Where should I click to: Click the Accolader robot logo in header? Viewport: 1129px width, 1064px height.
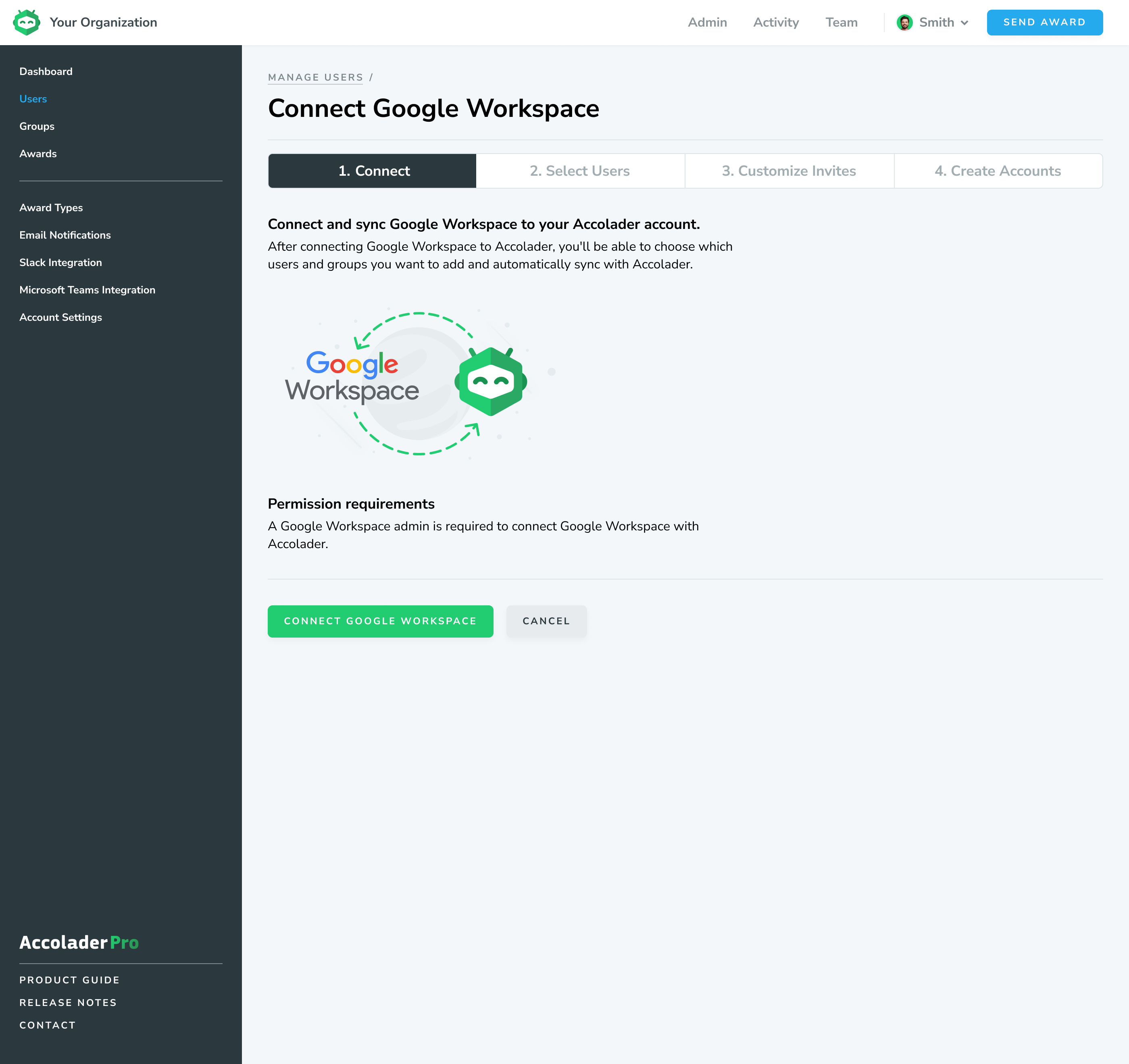[26, 23]
